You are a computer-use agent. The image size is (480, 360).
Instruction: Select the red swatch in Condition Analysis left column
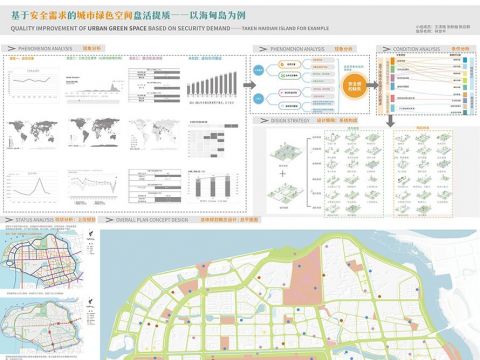pos(392,98)
